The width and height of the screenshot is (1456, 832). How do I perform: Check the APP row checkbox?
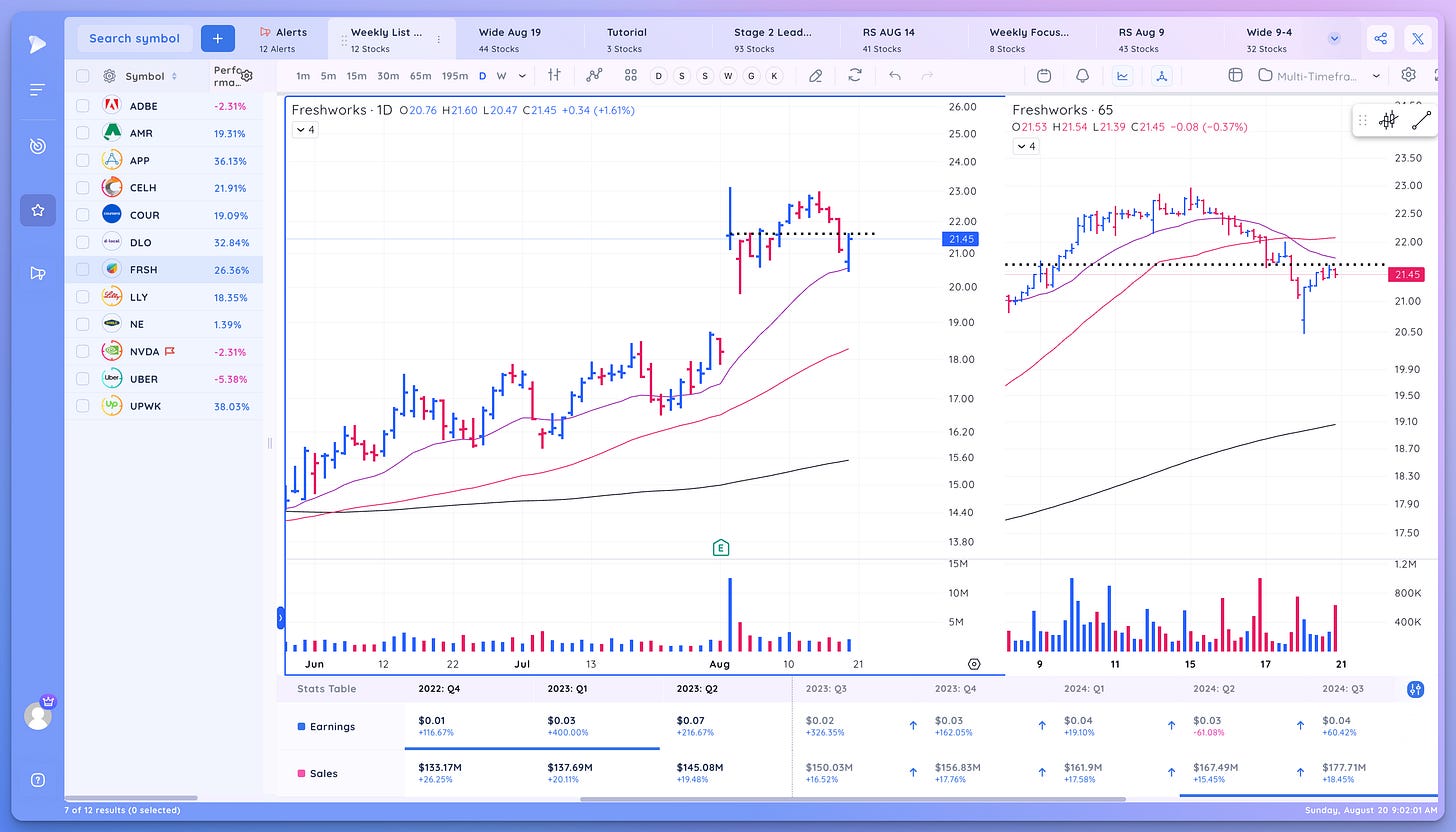[83, 160]
